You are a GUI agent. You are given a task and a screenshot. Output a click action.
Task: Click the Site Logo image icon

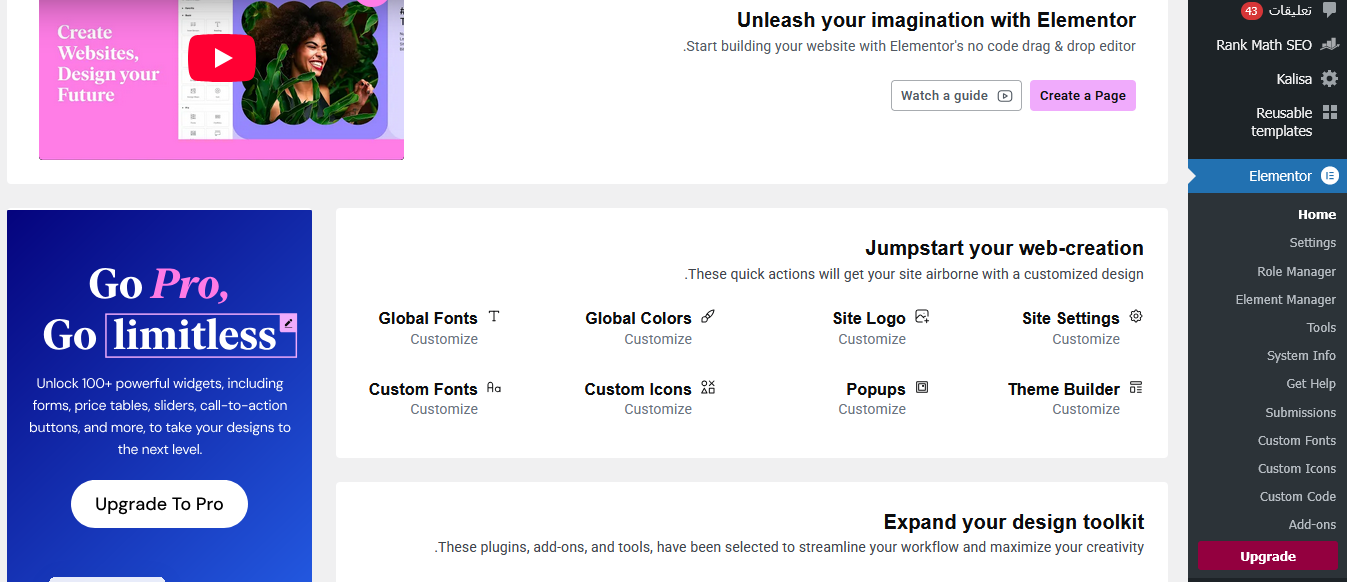[x=922, y=316]
